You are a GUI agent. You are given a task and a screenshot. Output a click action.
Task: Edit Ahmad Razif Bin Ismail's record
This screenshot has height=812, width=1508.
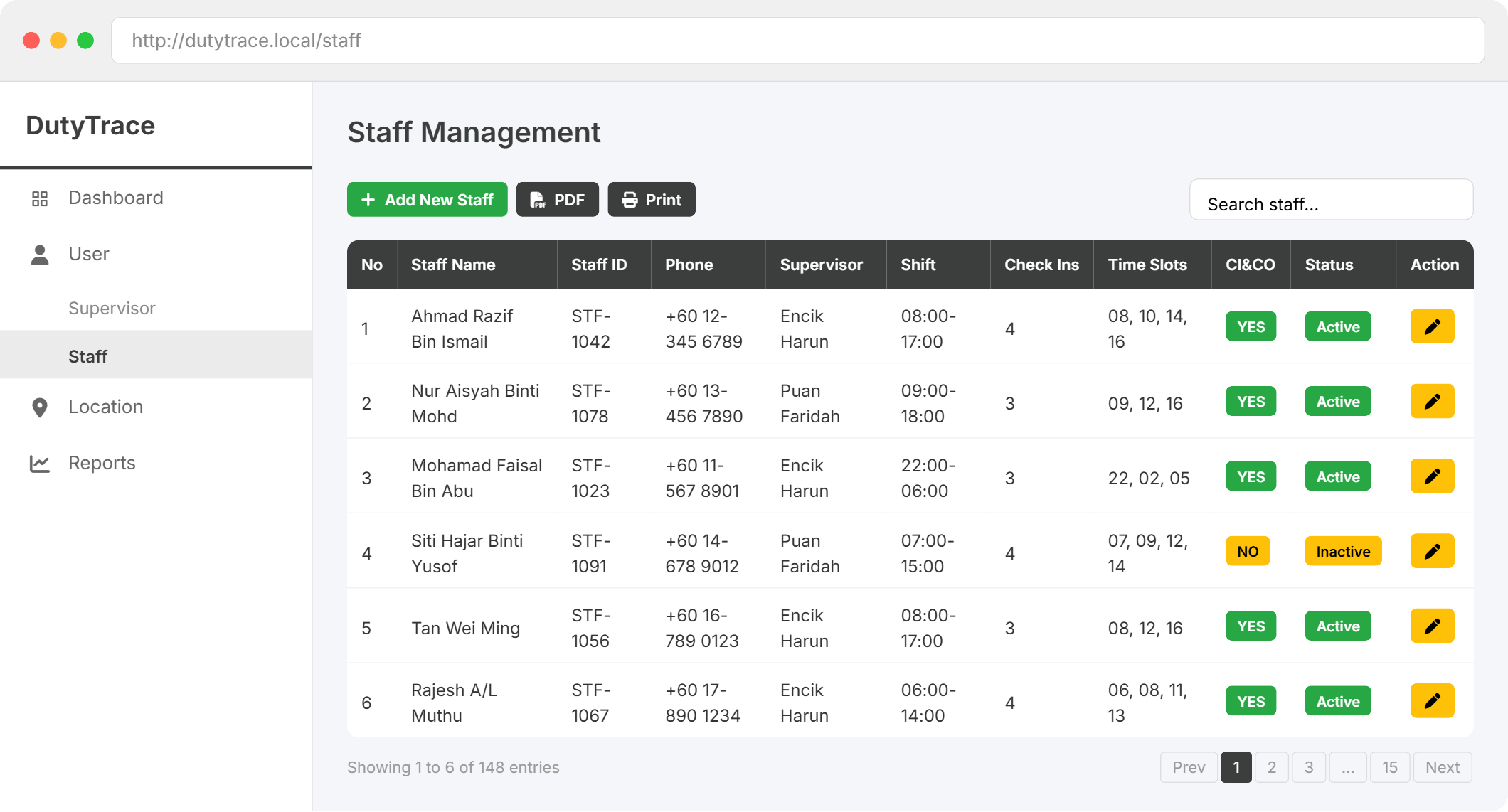[x=1431, y=327]
